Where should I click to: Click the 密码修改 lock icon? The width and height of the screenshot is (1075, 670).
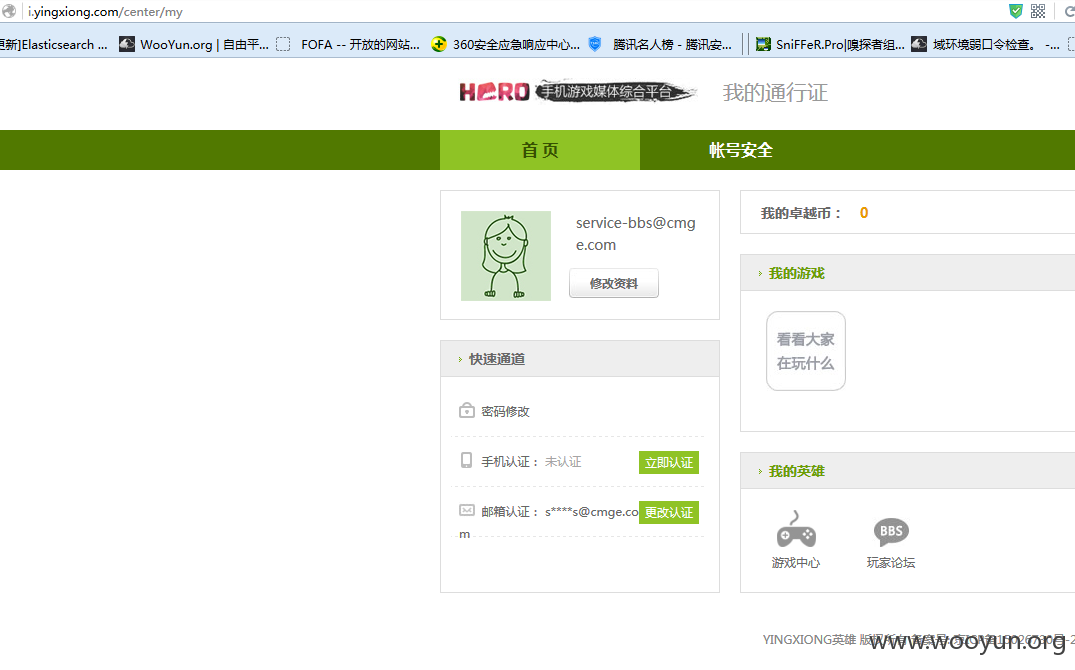pyautogui.click(x=466, y=410)
